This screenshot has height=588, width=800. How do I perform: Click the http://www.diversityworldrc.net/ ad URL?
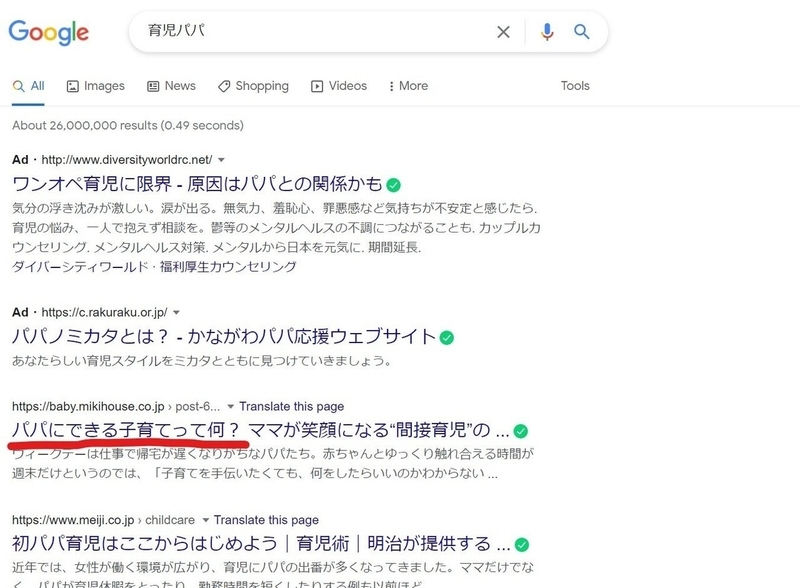pyautogui.click(x=127, y=160)
